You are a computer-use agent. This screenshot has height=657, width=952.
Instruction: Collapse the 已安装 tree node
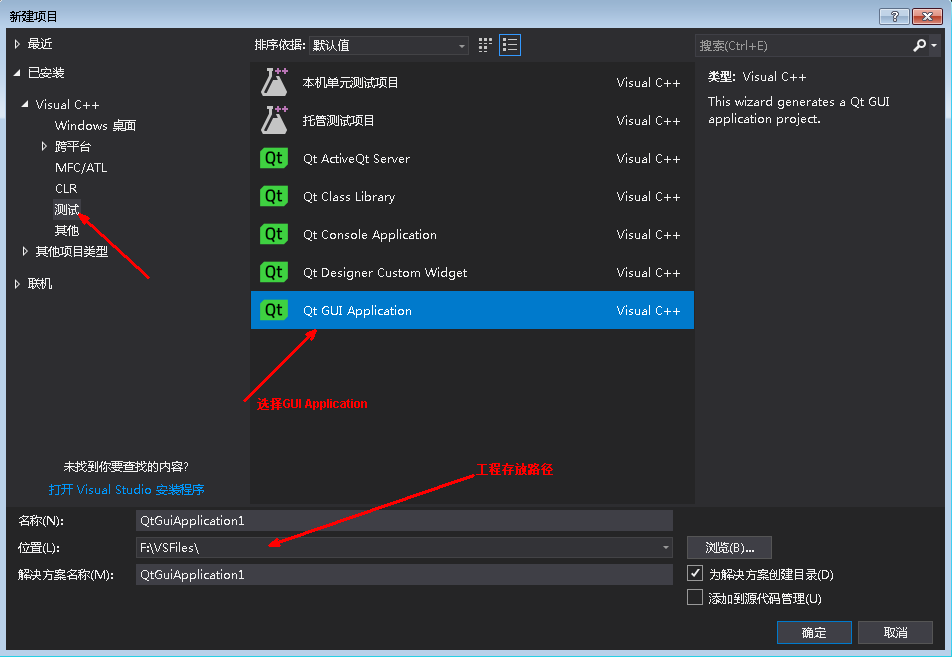point(17,73)
